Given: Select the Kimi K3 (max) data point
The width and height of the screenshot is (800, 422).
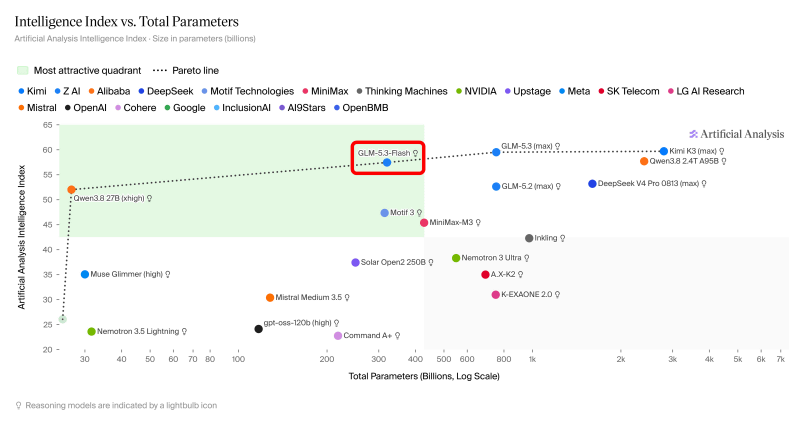Looking at the screenshot, I should pyautogui.click(x=663, y=151).
